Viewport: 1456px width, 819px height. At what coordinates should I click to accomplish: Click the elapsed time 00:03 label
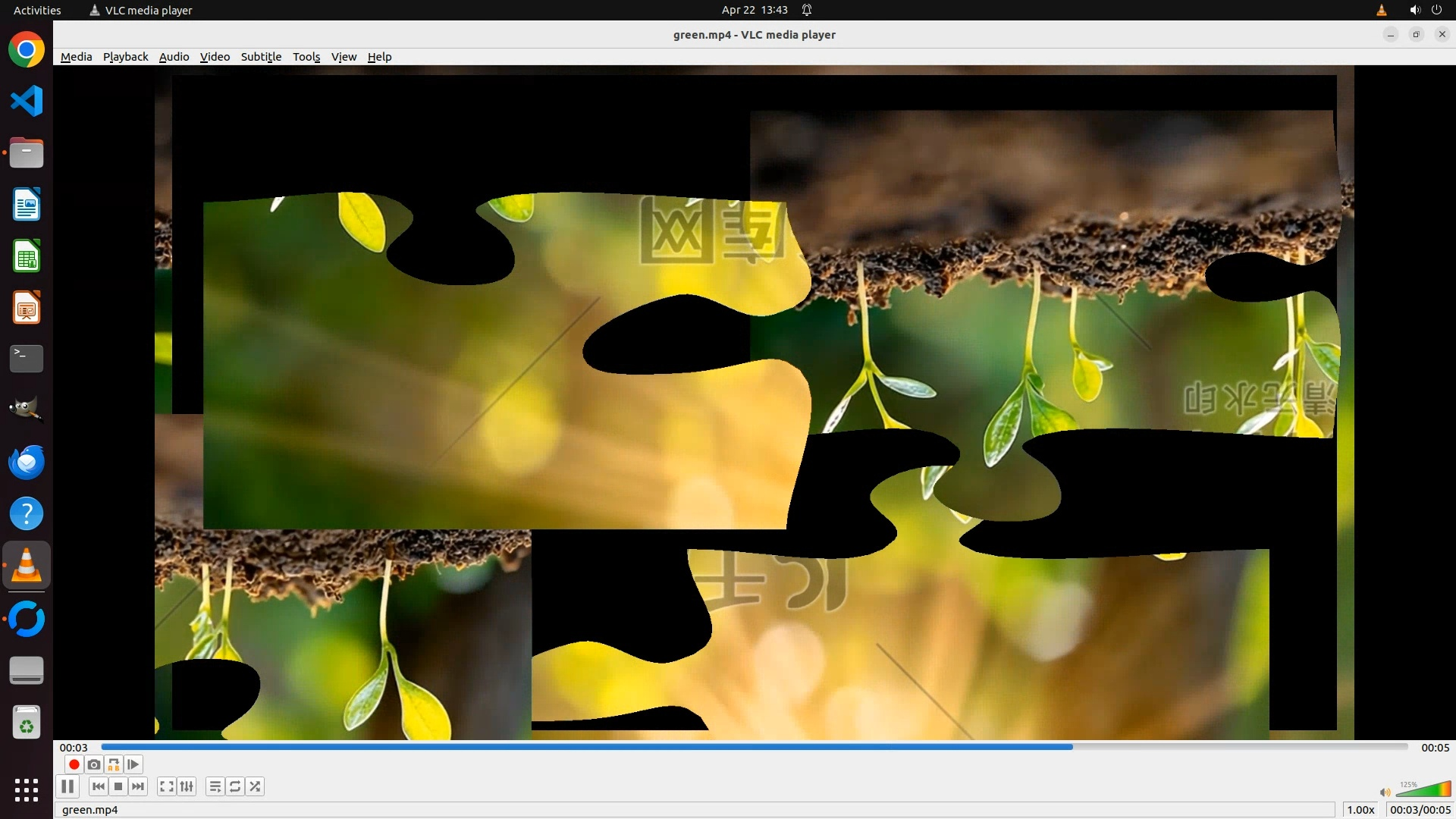coord(74,748)
